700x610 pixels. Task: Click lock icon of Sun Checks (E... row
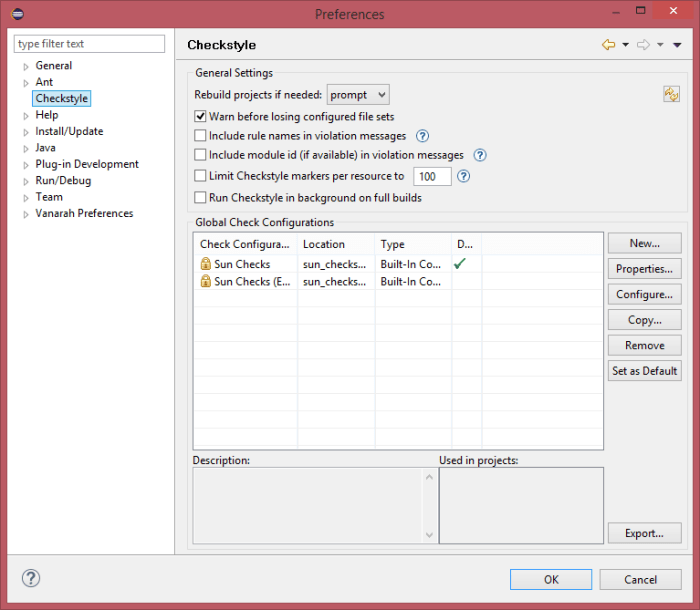205,281
